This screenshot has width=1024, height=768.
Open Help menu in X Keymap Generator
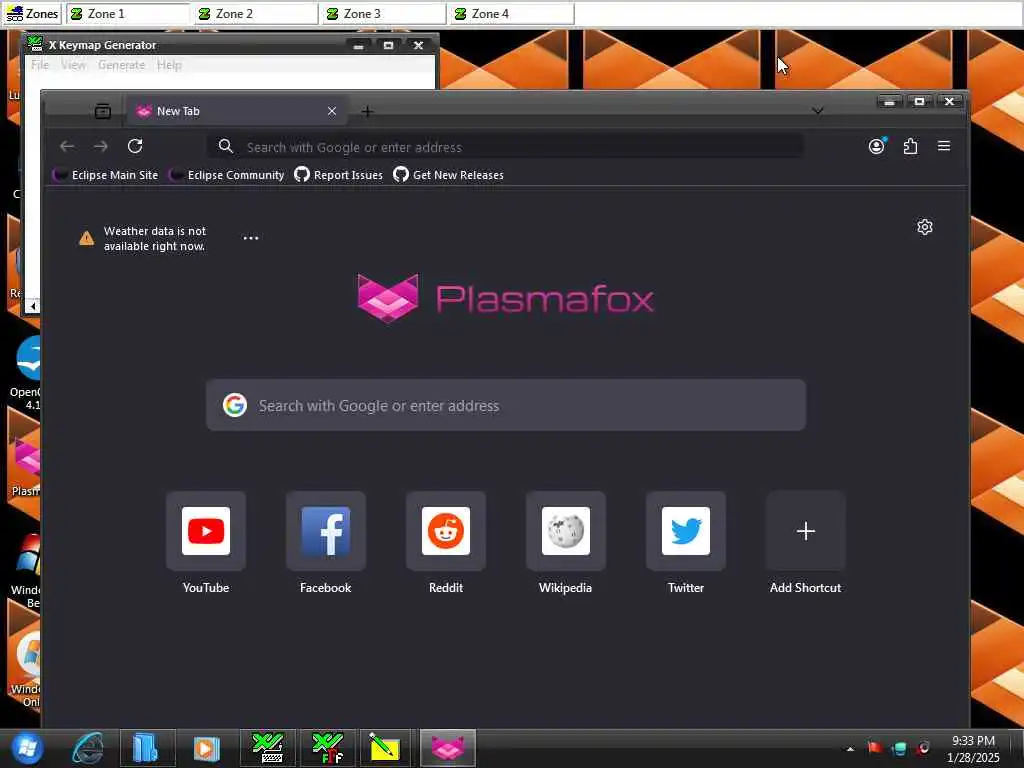(169, 65)
